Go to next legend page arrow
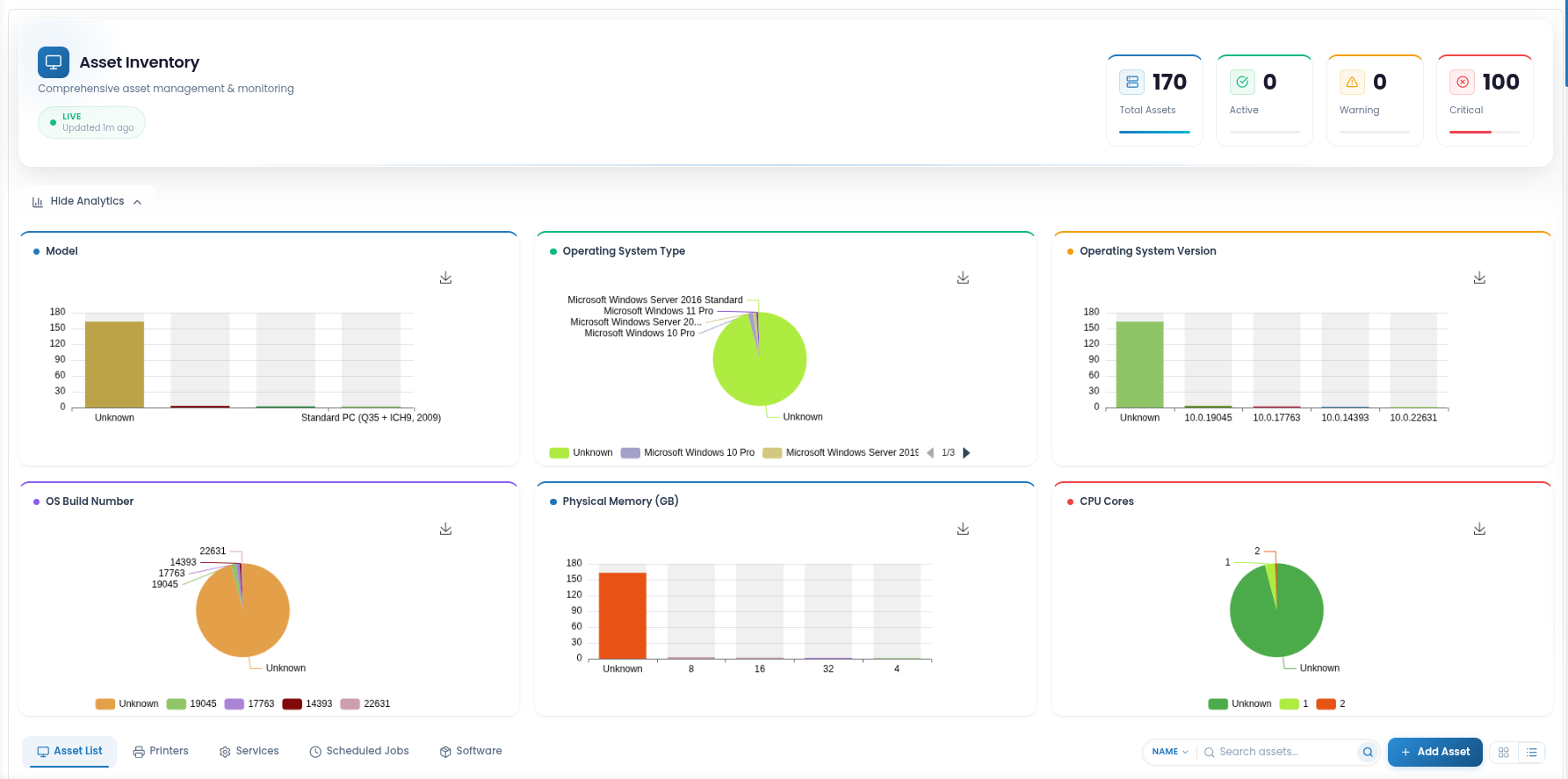Screen dimensions: 1568x779 (966, 453)
